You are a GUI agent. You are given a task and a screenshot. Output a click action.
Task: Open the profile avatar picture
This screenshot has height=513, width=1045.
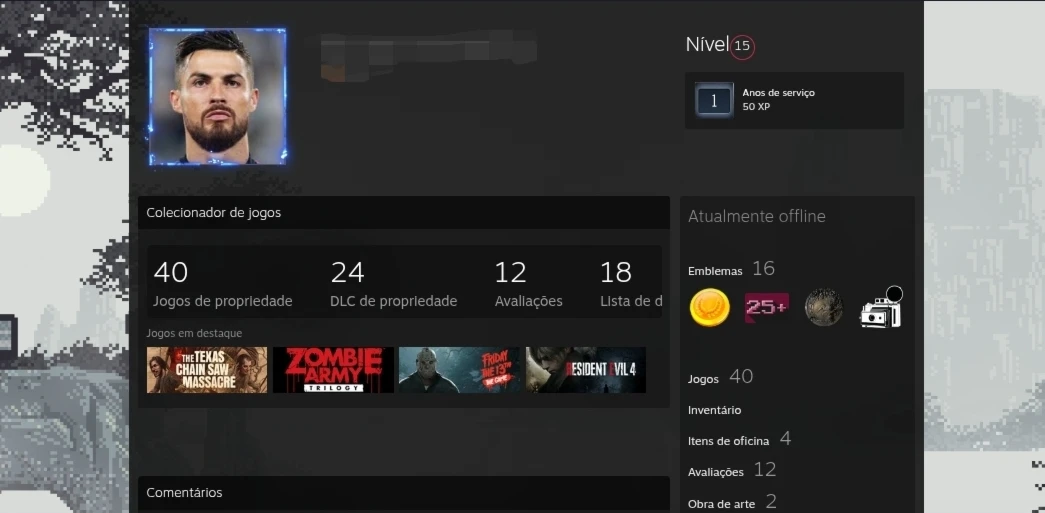coord(218,96)
